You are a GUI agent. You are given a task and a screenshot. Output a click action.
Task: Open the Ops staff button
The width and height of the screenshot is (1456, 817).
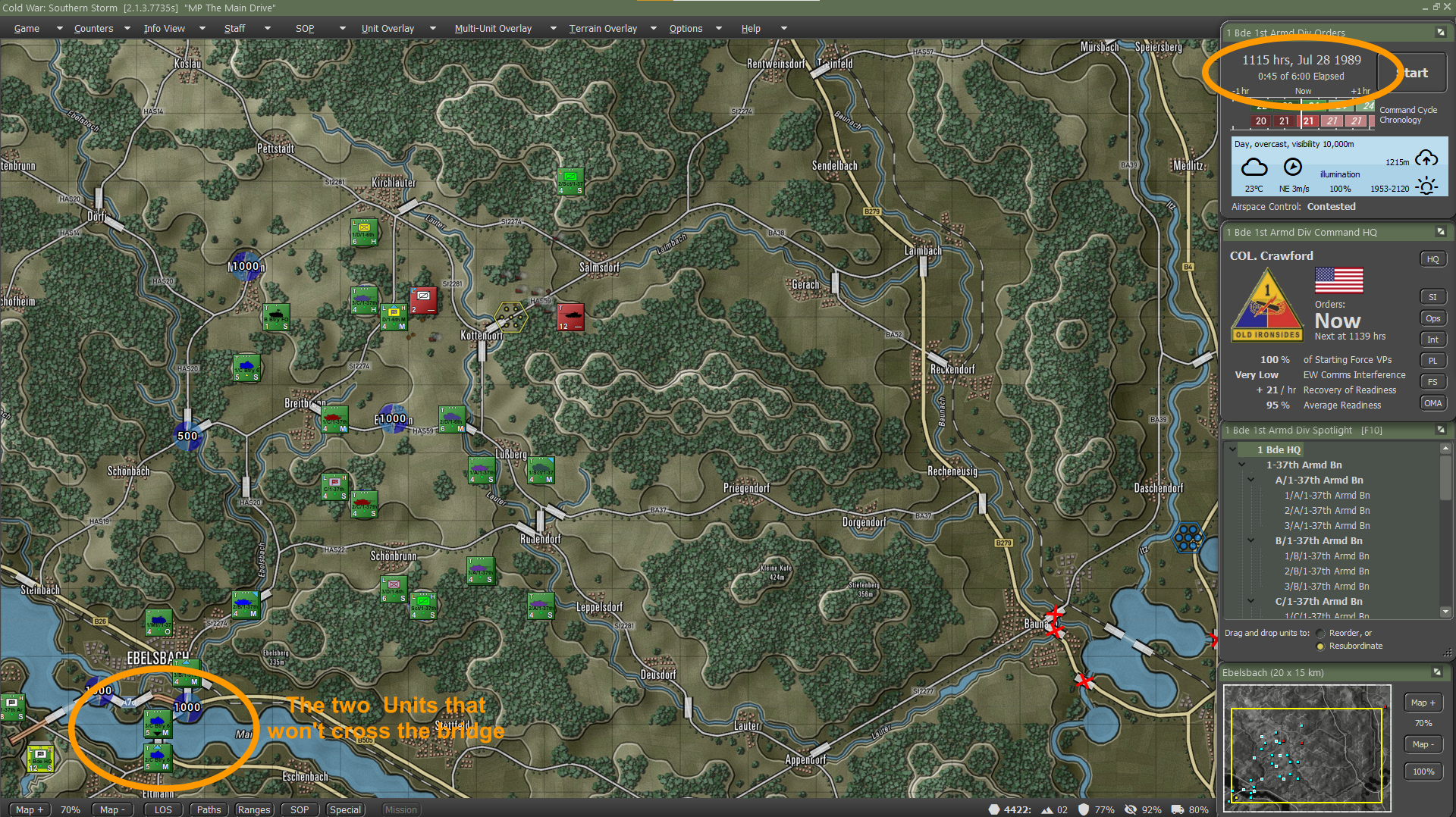(x=1432, y=318)
